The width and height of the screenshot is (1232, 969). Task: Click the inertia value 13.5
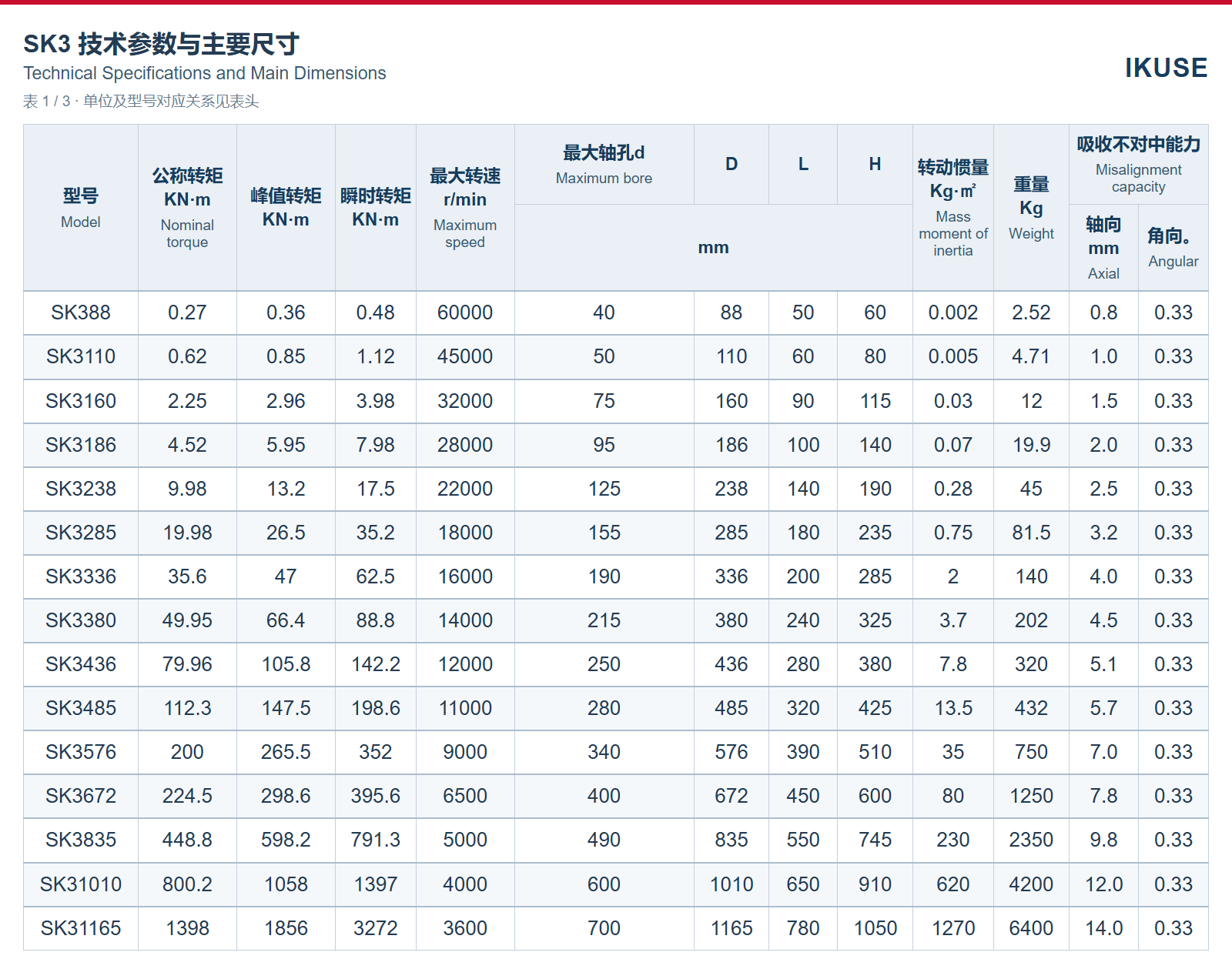(x=953, y=708)
